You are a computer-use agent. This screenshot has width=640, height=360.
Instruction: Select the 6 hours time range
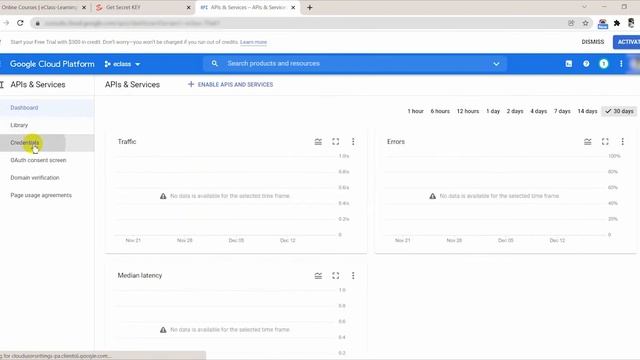[x=440, y=111]
